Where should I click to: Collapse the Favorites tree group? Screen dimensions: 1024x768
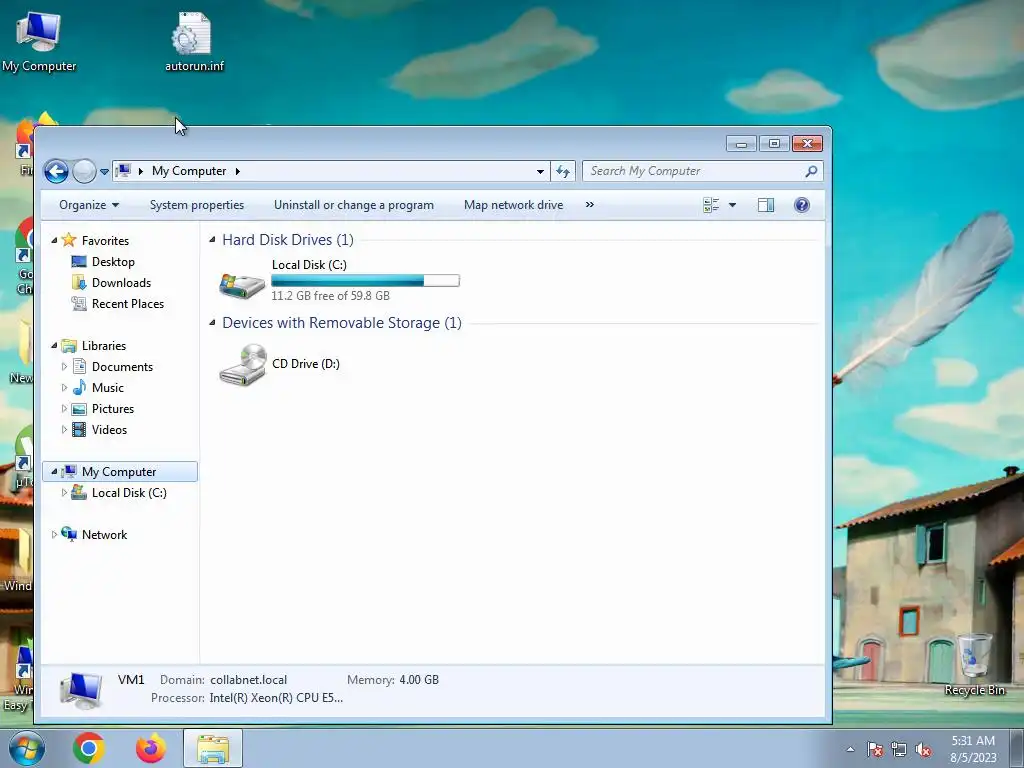[54, 240]
